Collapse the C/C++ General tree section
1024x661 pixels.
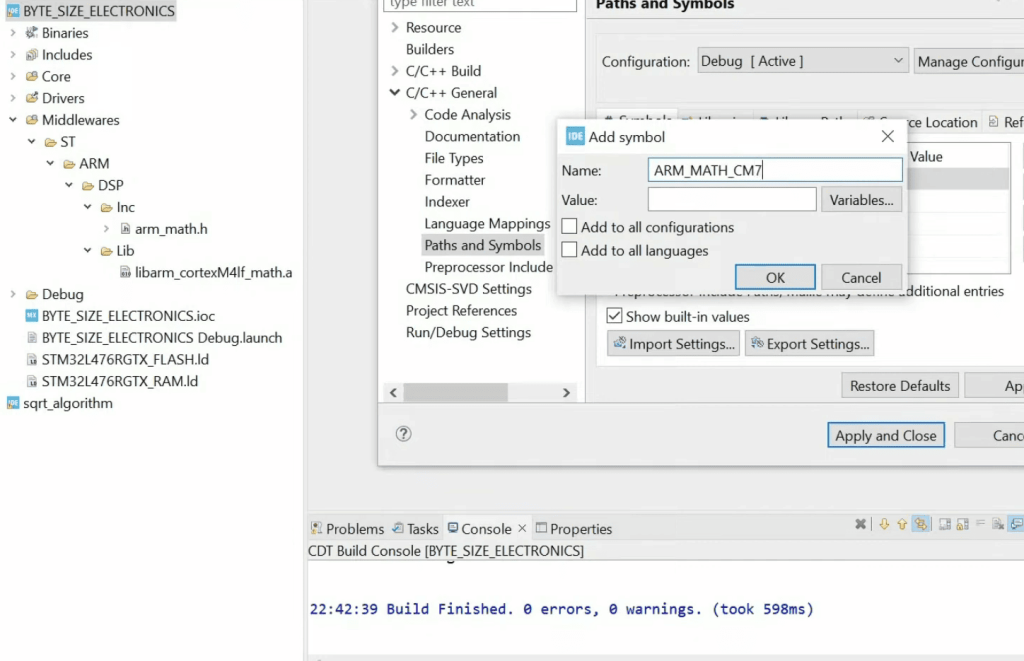(393, 92)
